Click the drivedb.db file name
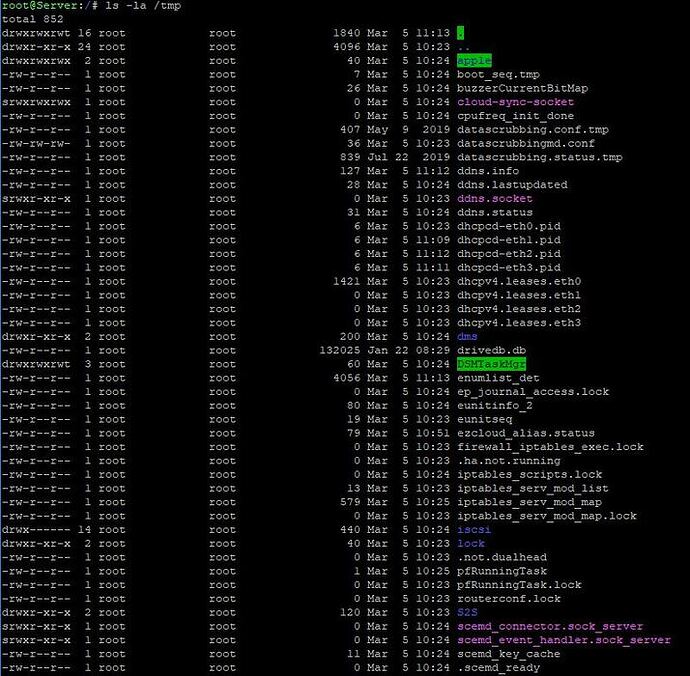This screenshot has height=676, width=690. pyautogui.click(x=492, y=351)
